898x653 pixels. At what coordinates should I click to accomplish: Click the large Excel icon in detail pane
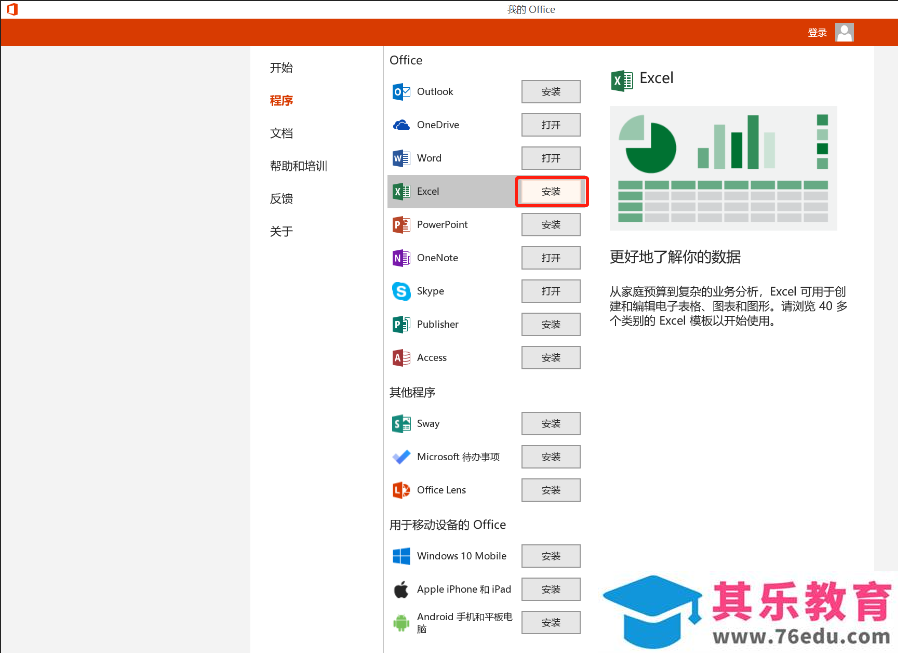click(x=622, y=80)
